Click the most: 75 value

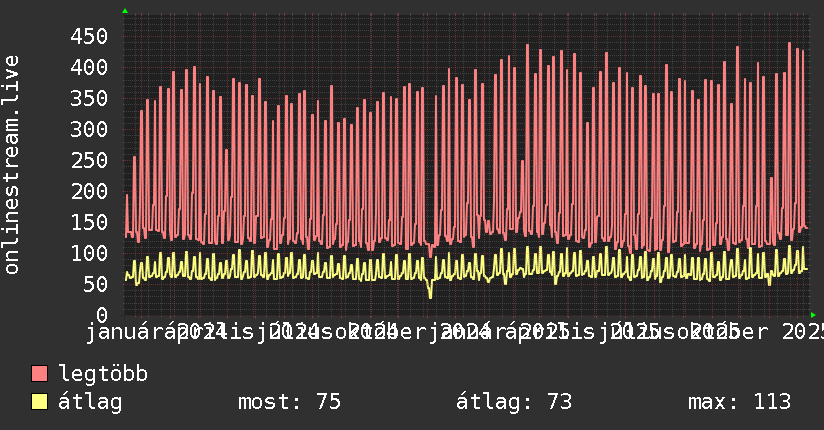point(290,402)
